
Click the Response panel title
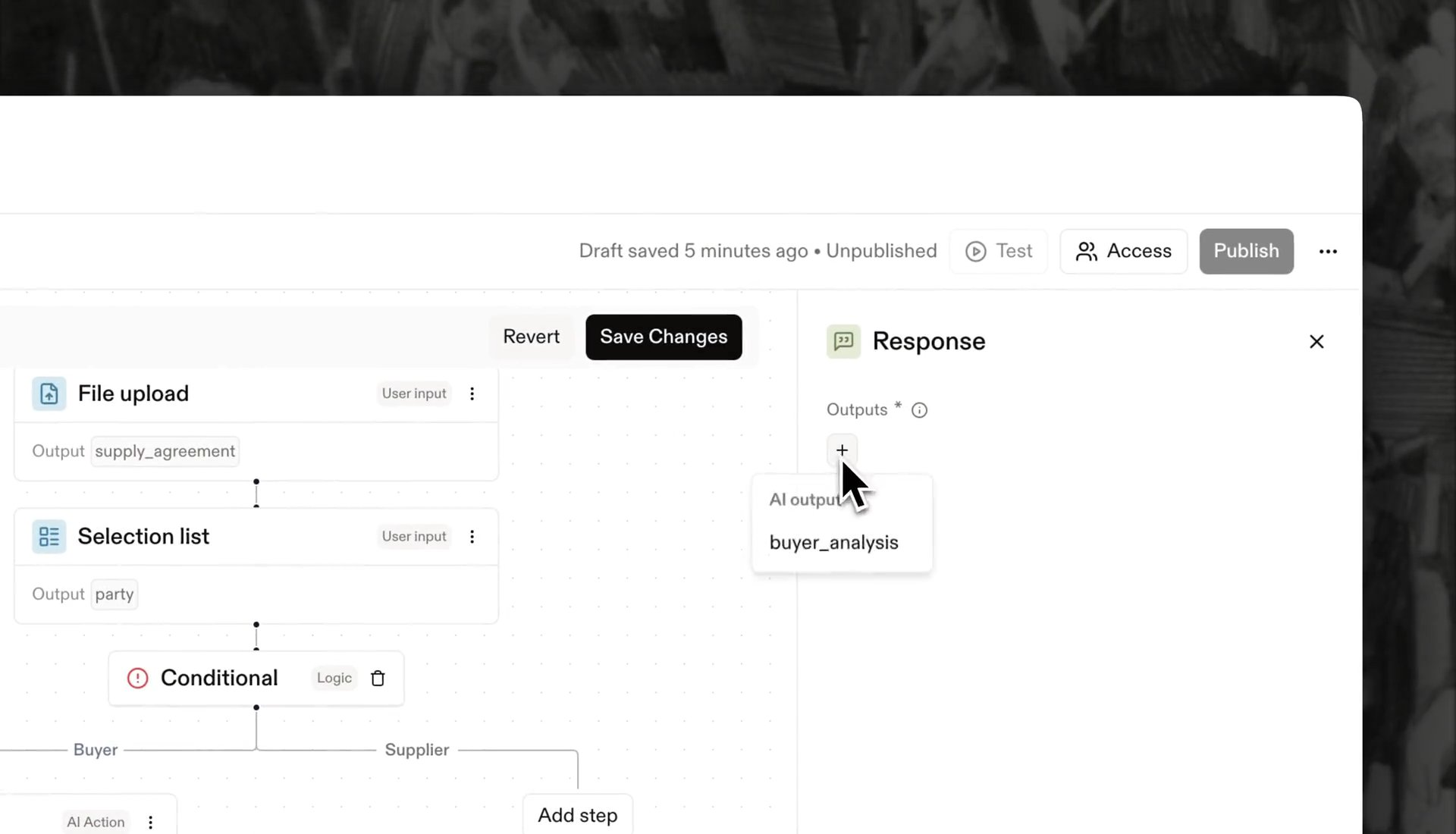pyautogui.click(x=929, y=341)
